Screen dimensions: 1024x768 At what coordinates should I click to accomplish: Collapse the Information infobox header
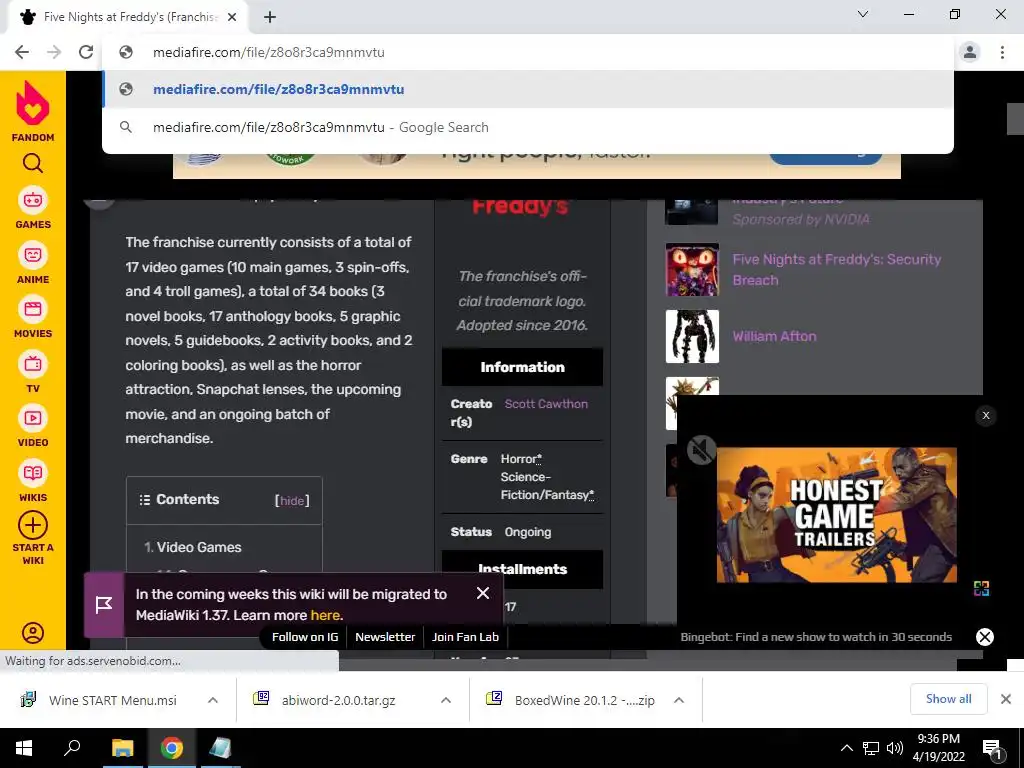click(x=522, y=367)
